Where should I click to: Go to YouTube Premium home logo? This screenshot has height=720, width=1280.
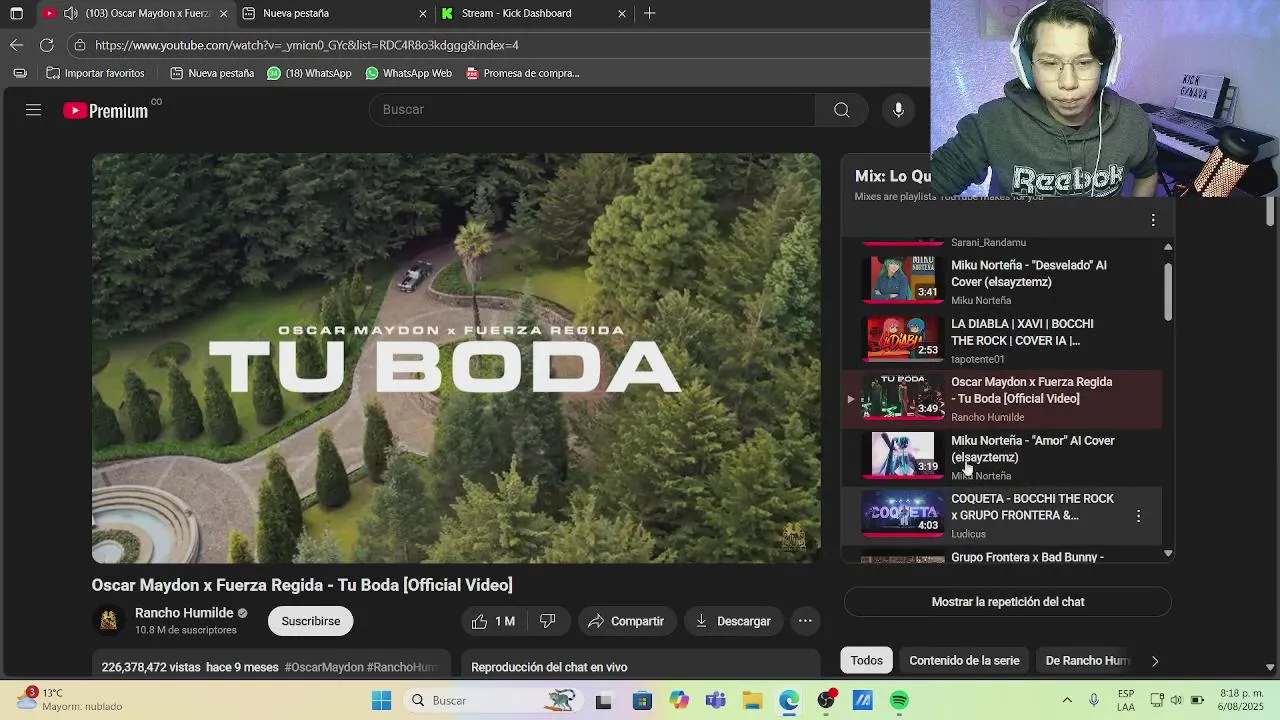pos(106,110)
